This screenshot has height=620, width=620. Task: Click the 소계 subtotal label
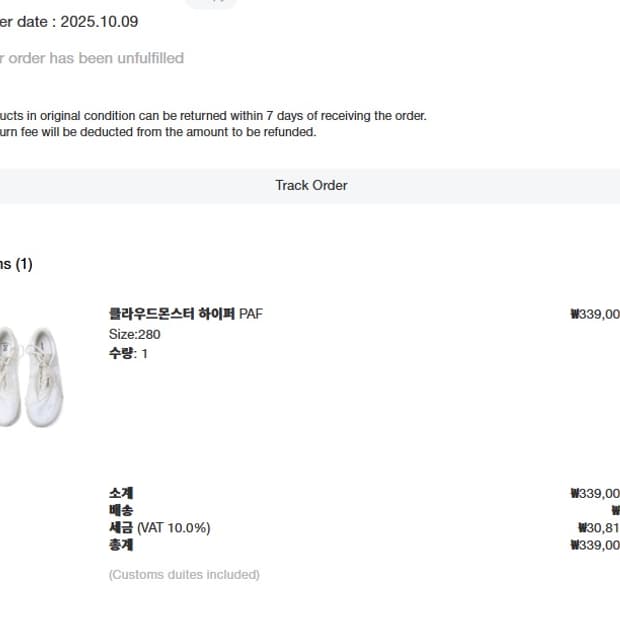(x=121, y=493)
